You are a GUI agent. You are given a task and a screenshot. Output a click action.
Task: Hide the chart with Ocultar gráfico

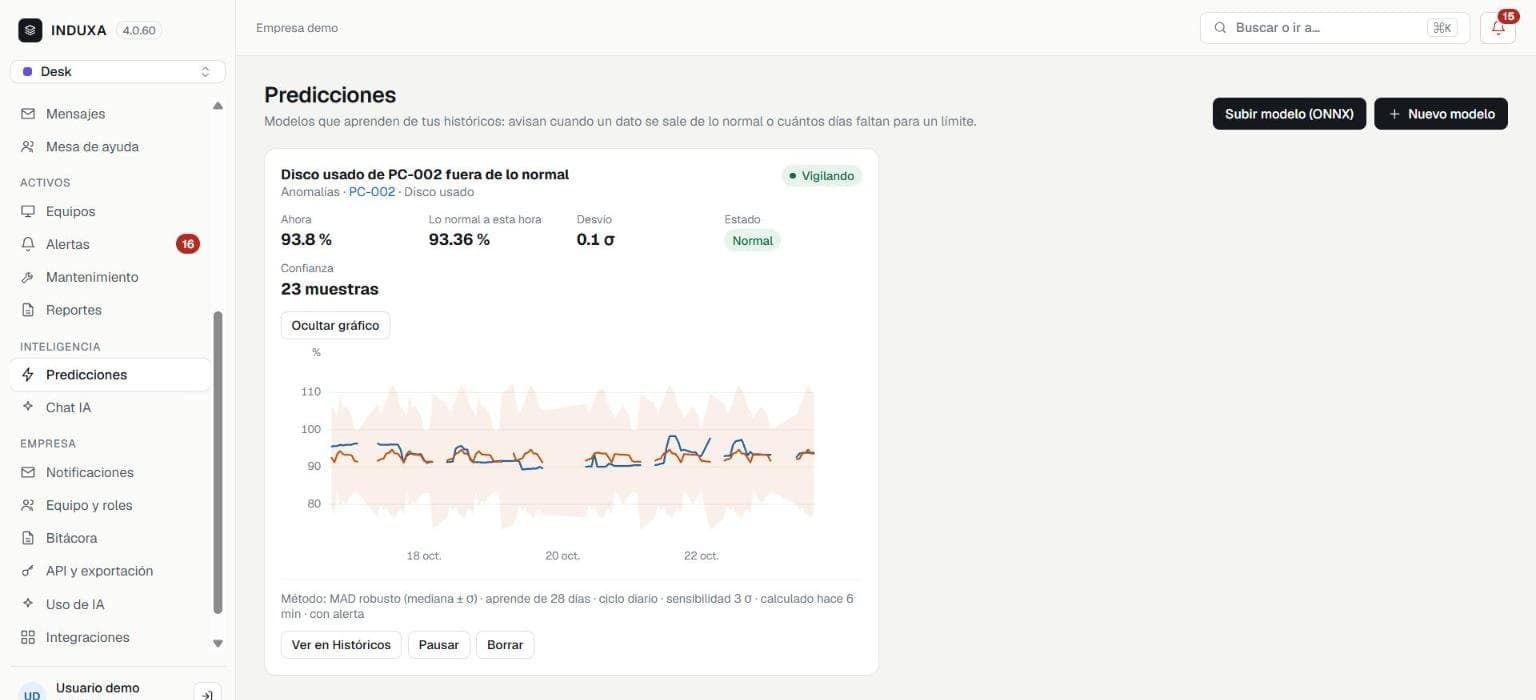click(x=336, y=326)
